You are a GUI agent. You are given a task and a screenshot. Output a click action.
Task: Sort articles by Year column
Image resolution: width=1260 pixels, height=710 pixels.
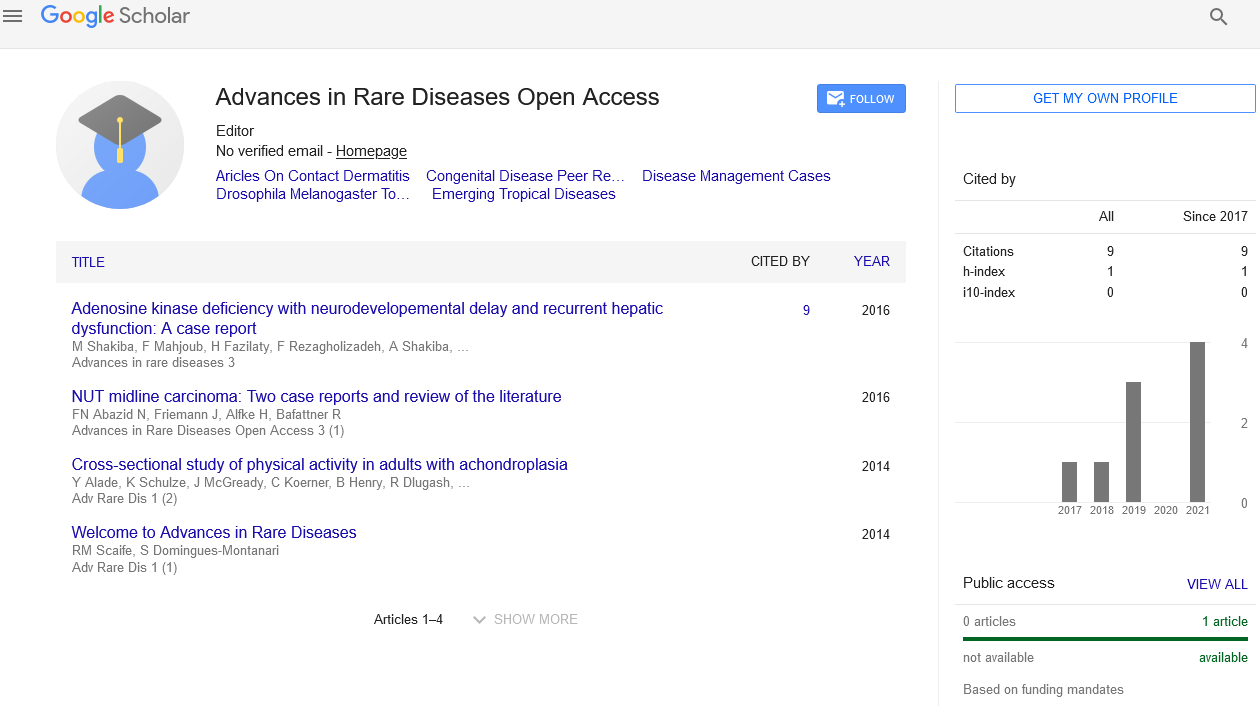point(871,261)
